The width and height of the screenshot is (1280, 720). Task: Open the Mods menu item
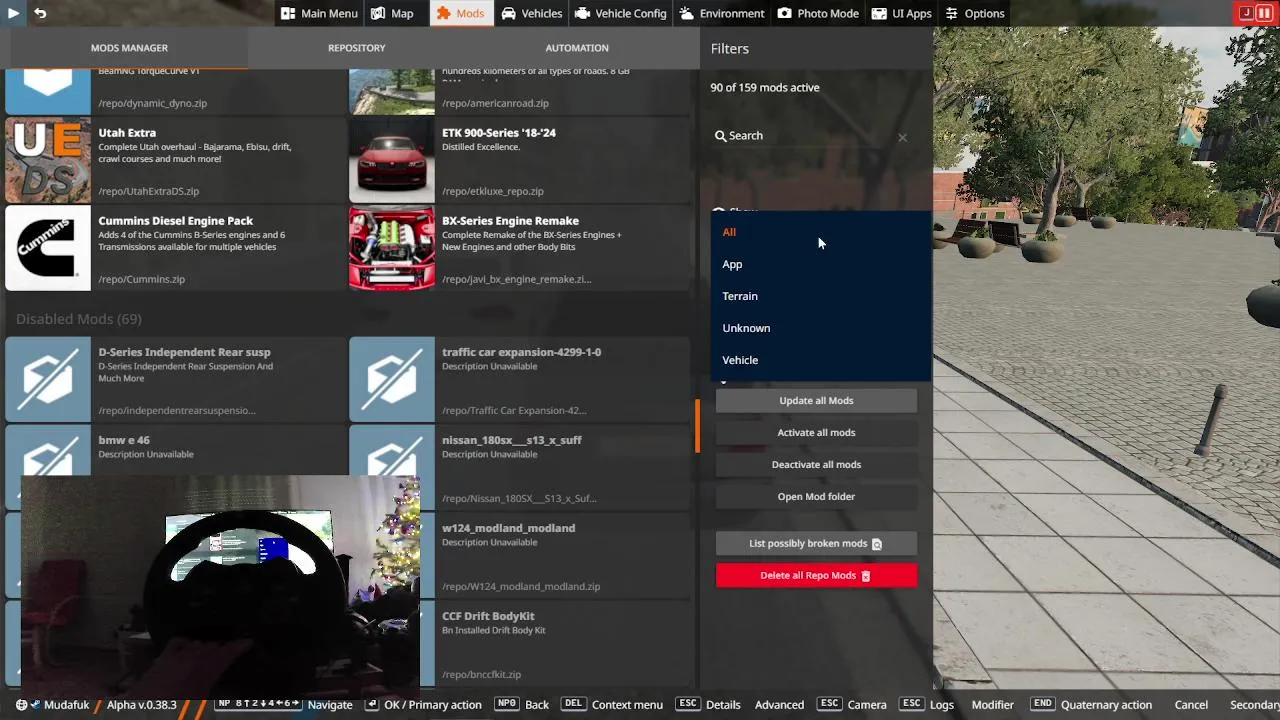[460, 13]
